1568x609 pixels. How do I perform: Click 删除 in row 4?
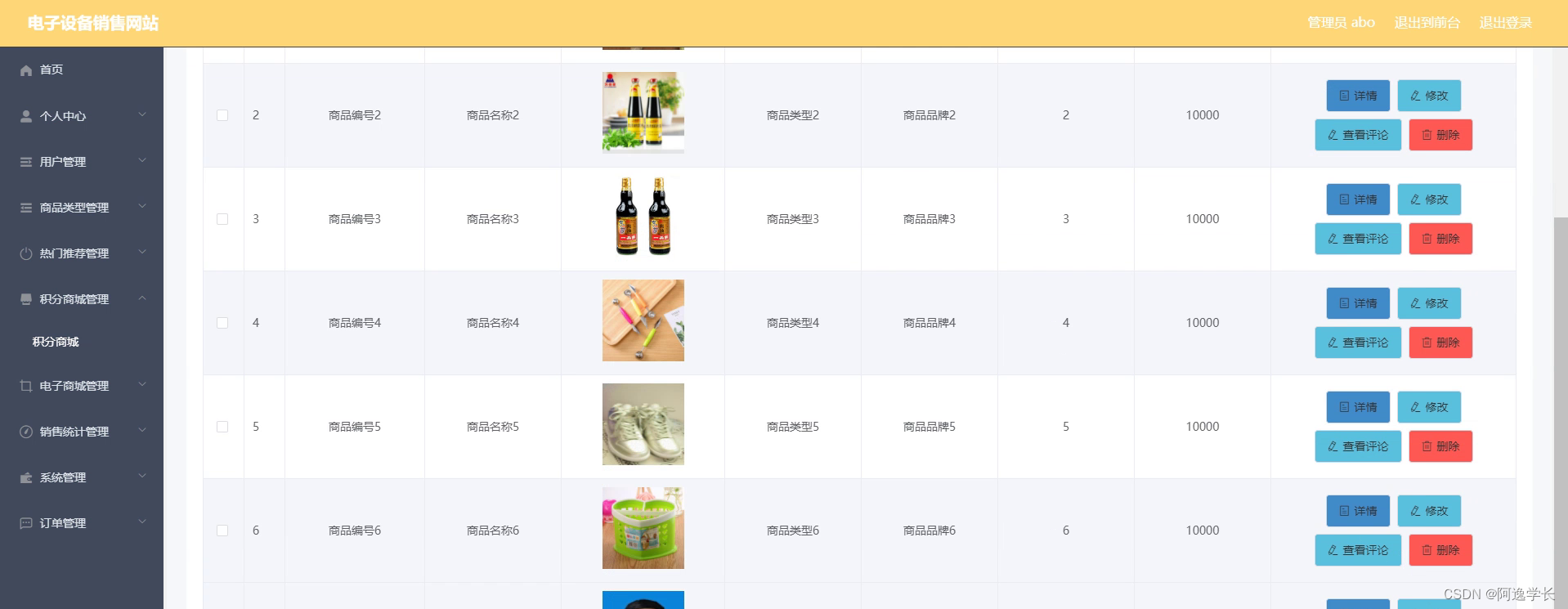point(1440,343)
